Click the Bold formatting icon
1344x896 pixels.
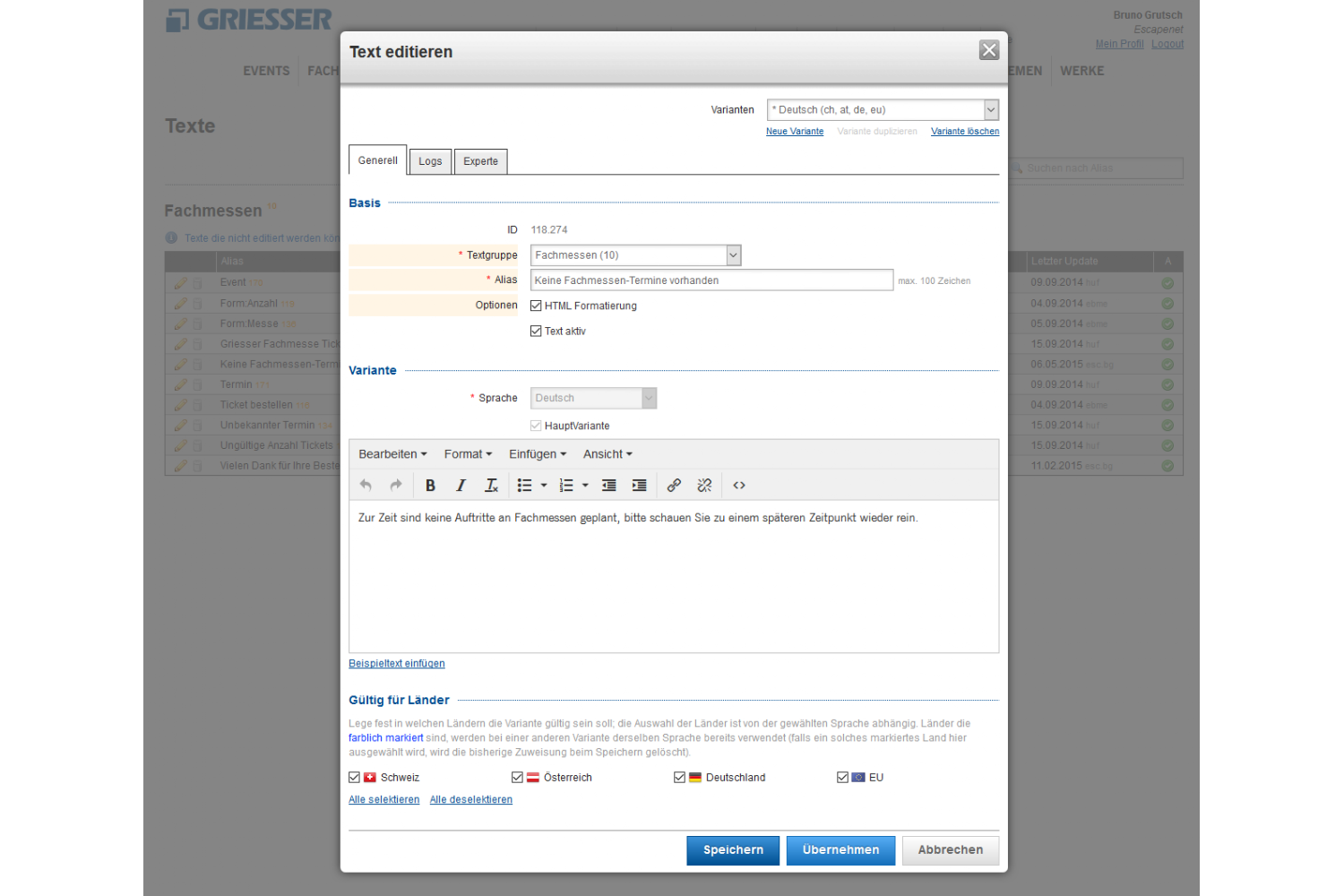tap(430, 486)
